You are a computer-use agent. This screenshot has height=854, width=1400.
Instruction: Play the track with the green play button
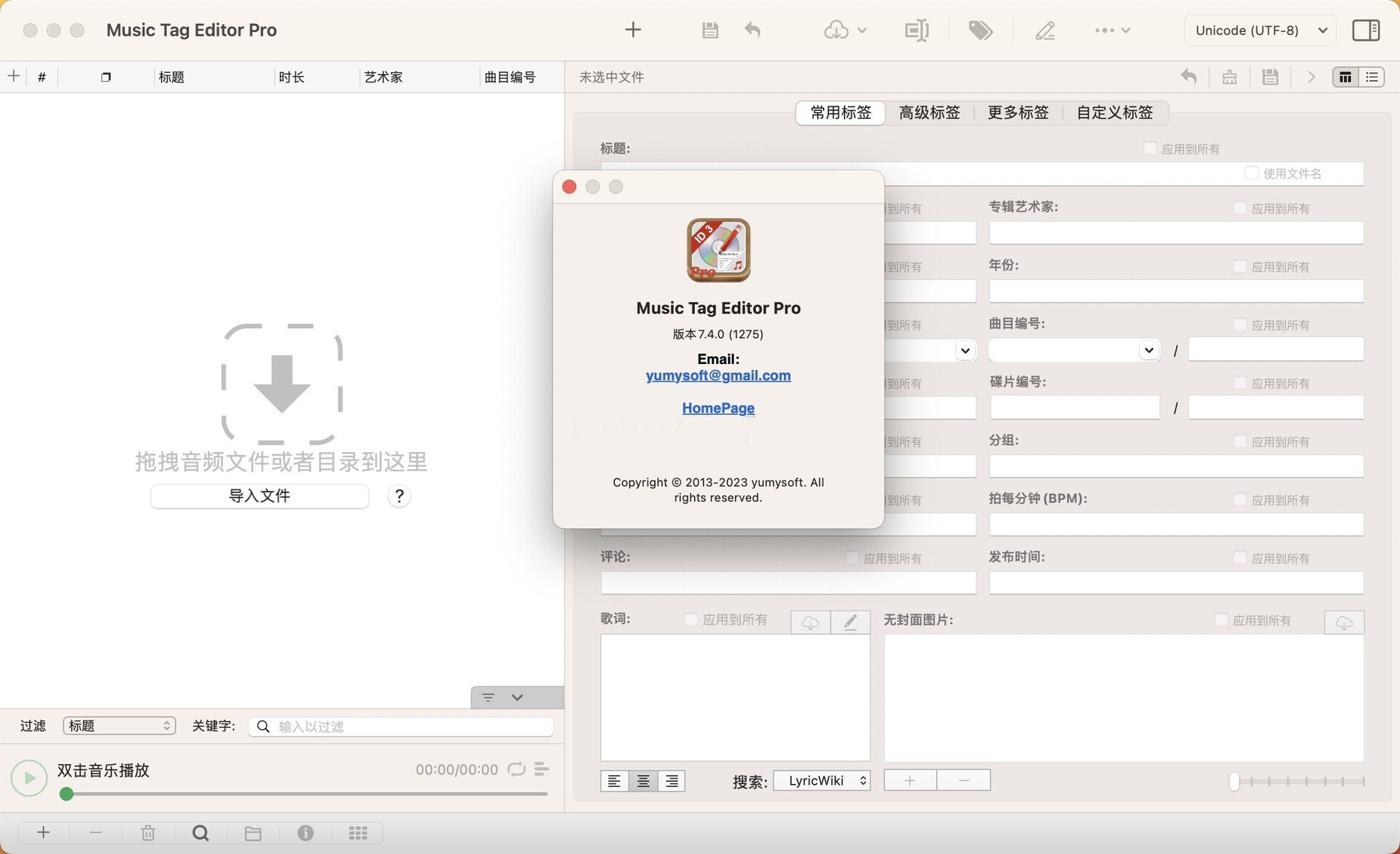pyautogui.click(x=29, y=778)
